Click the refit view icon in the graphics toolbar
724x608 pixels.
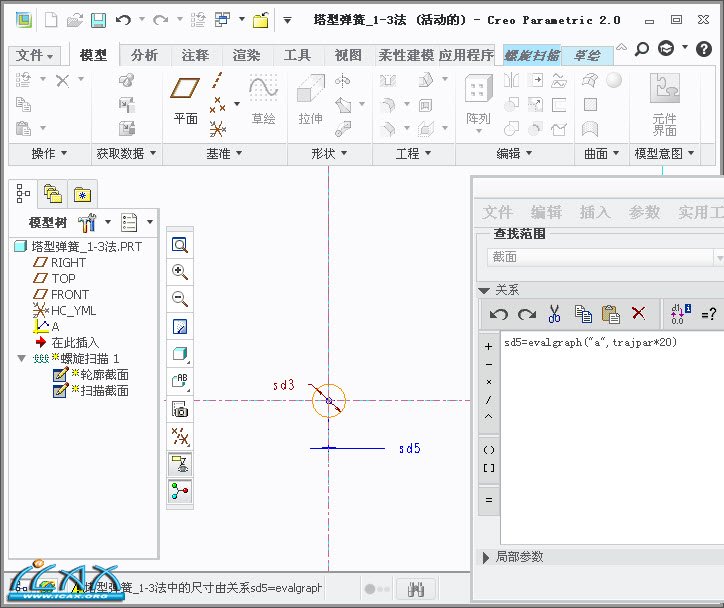coord(180,245)
